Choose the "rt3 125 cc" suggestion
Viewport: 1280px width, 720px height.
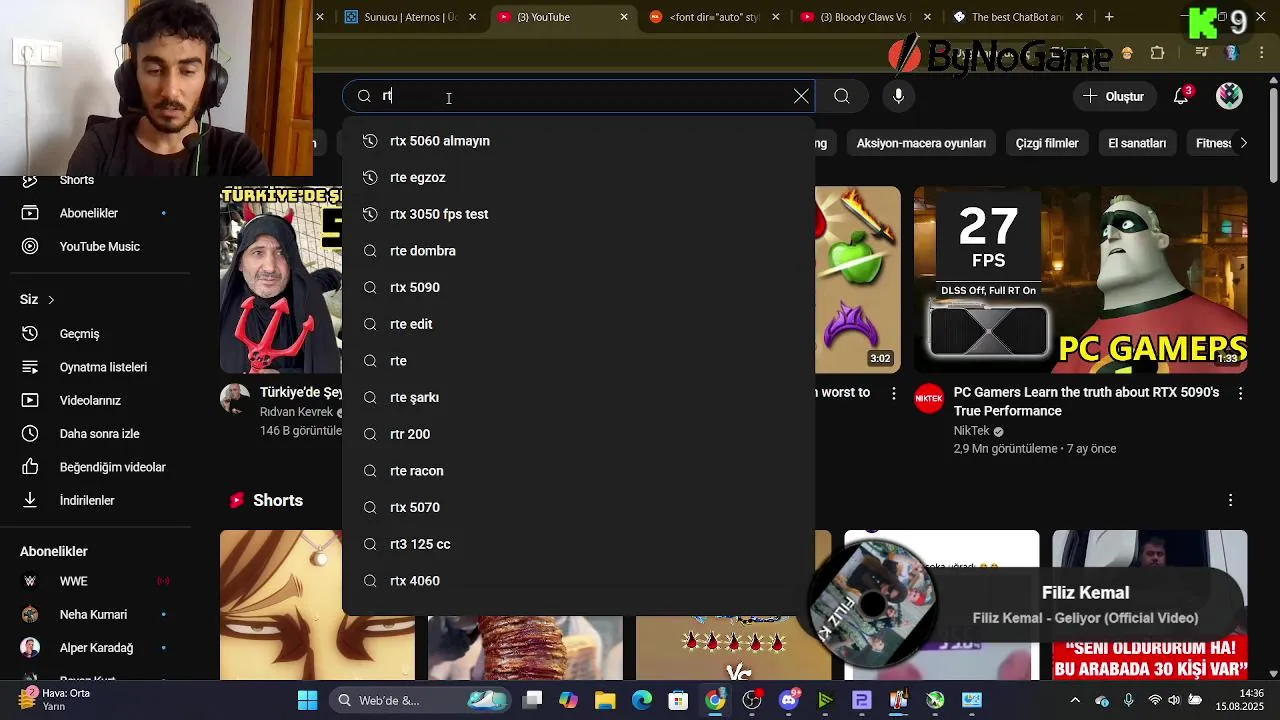578,544
